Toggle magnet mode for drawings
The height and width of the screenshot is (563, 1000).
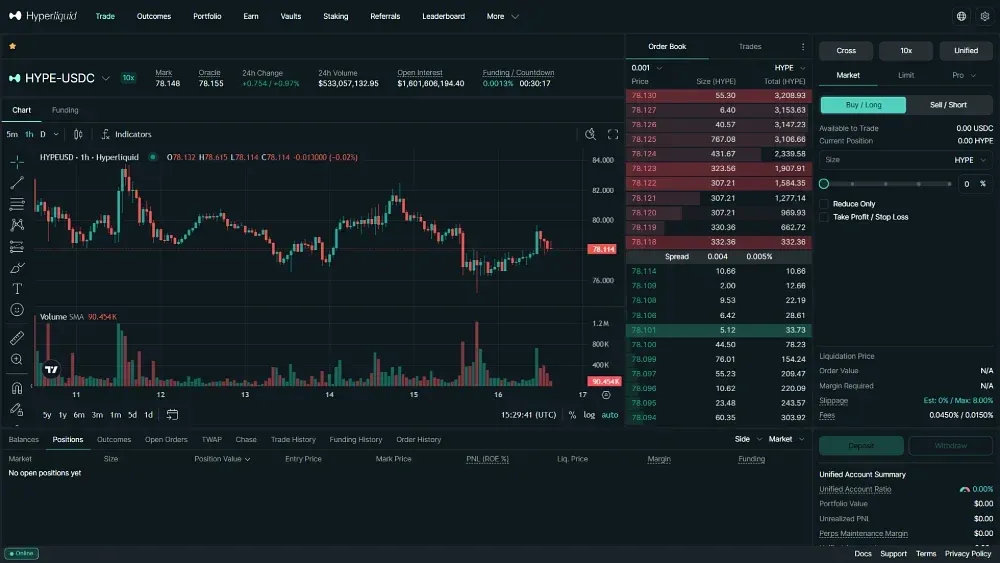click(17, 388)
